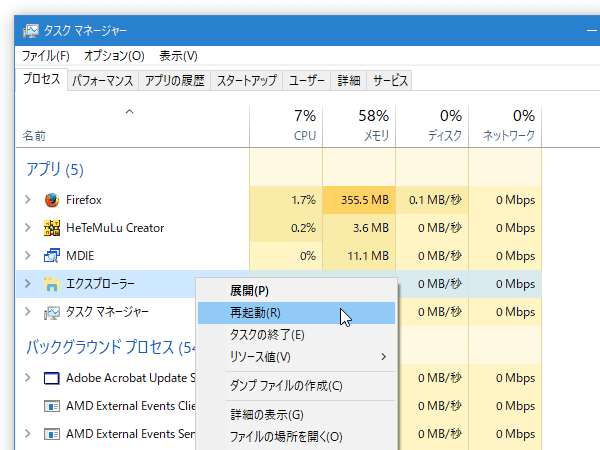Select the AMD External Events Client name
The image size is (600, 450).
point(130,406)
